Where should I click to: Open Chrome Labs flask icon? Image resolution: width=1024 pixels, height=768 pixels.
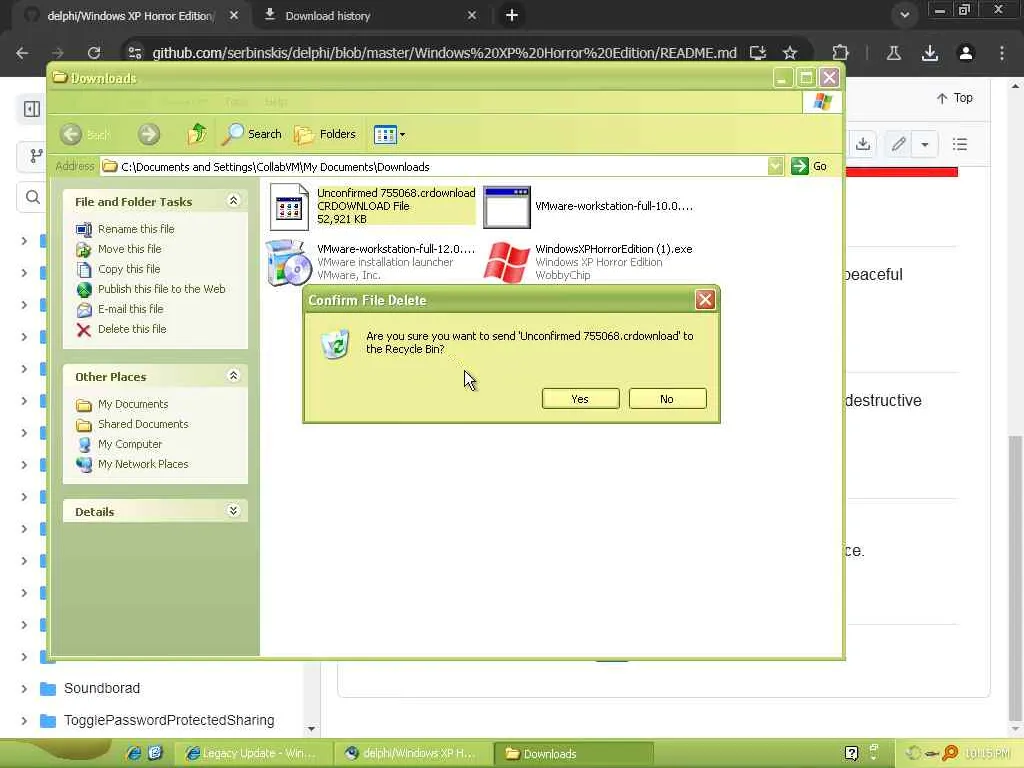point(894,53)
